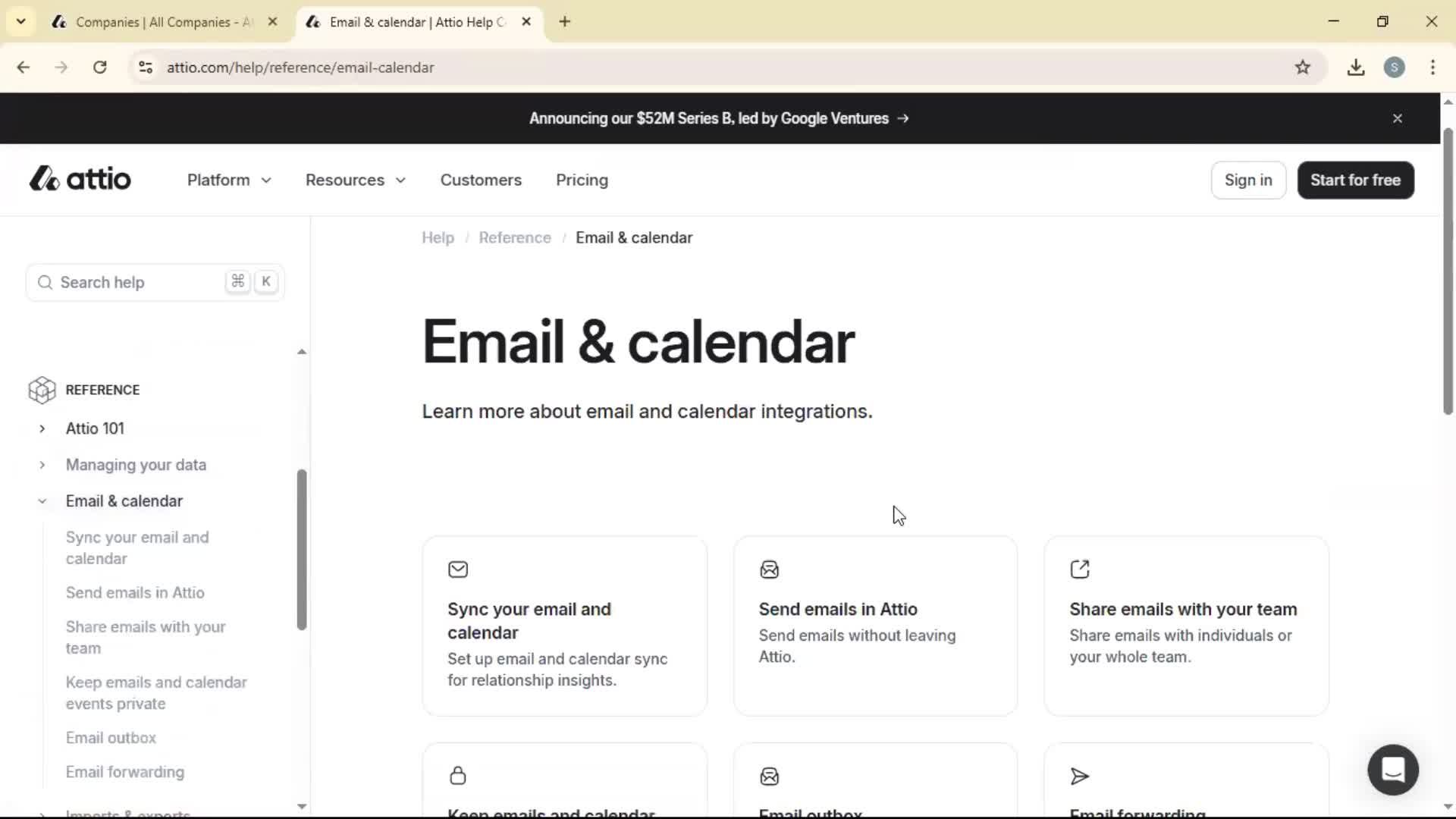This screenshot has width=1456, height=819.
Task: Reload the current page
Action: [x=99, y=67]
